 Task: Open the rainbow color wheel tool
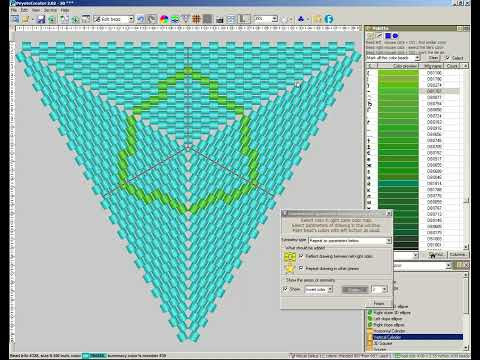point(164,19)
